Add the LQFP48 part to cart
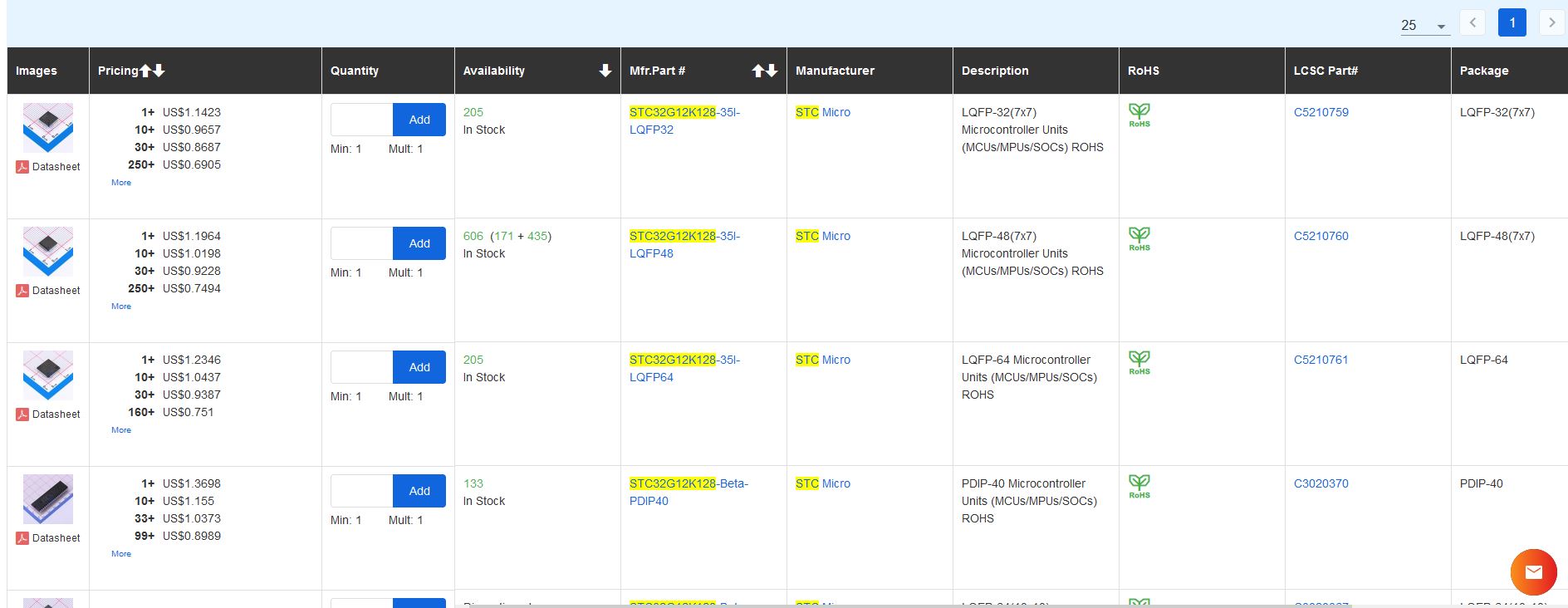This screenshot has width=1568, height=608. [419, 243]
